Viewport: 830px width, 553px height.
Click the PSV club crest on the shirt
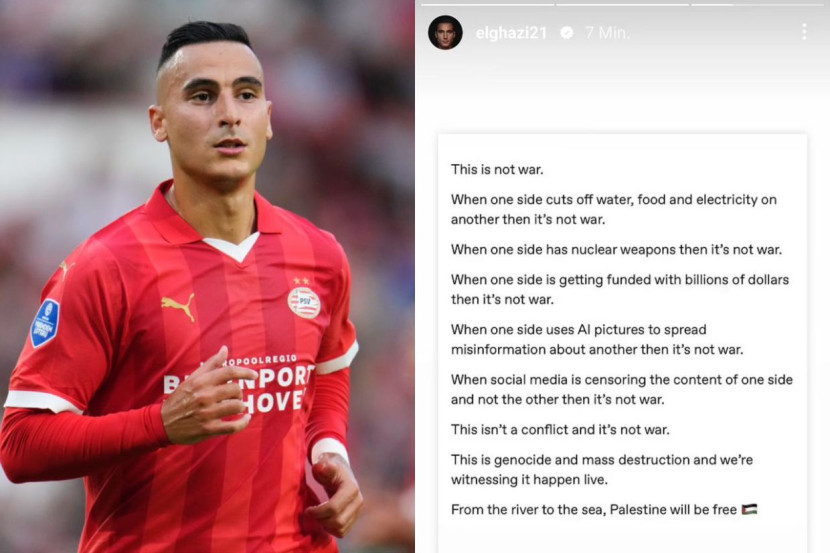click(304, 302)
